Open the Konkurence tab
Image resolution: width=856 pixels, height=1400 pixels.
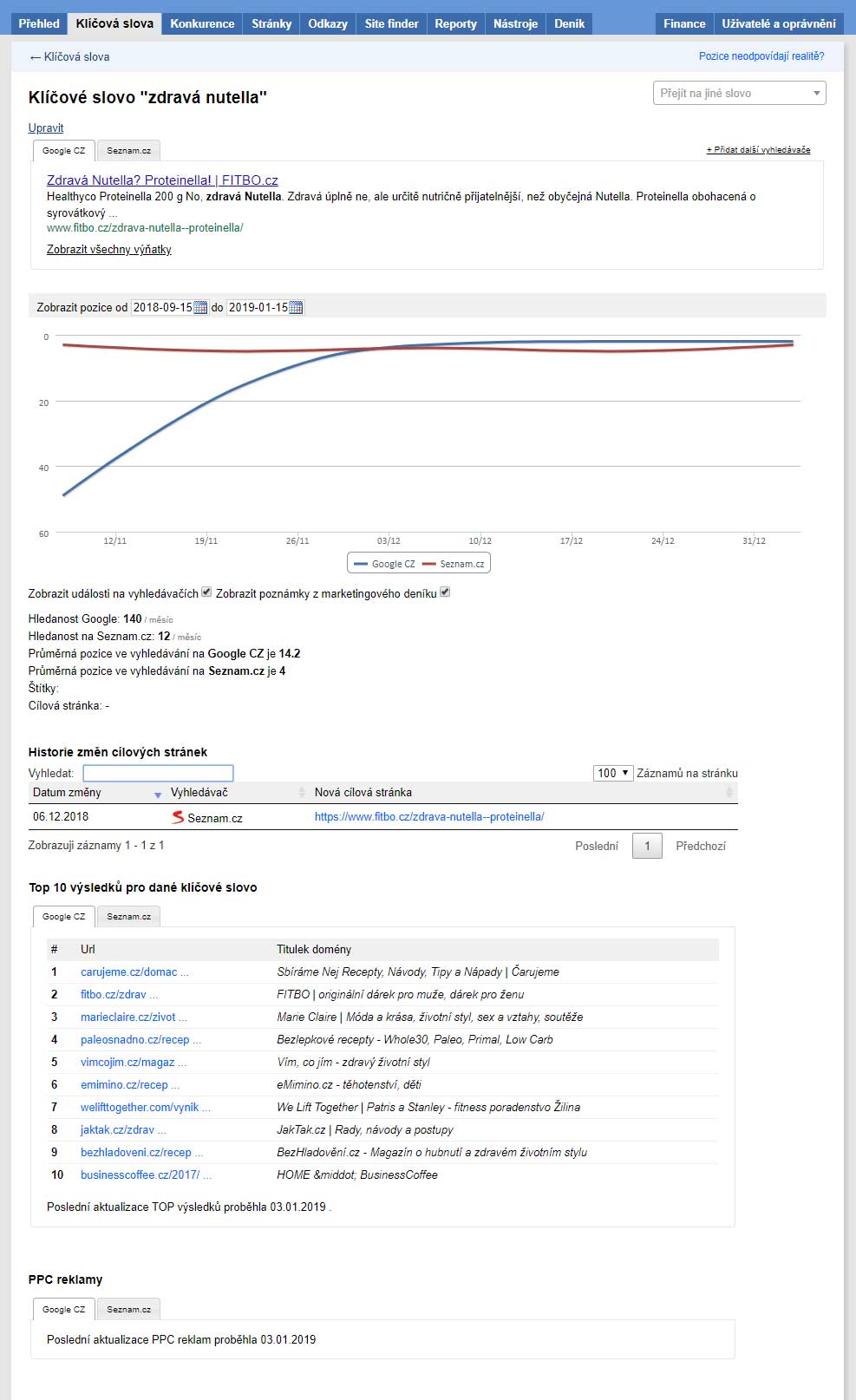(x=202, y=23)
